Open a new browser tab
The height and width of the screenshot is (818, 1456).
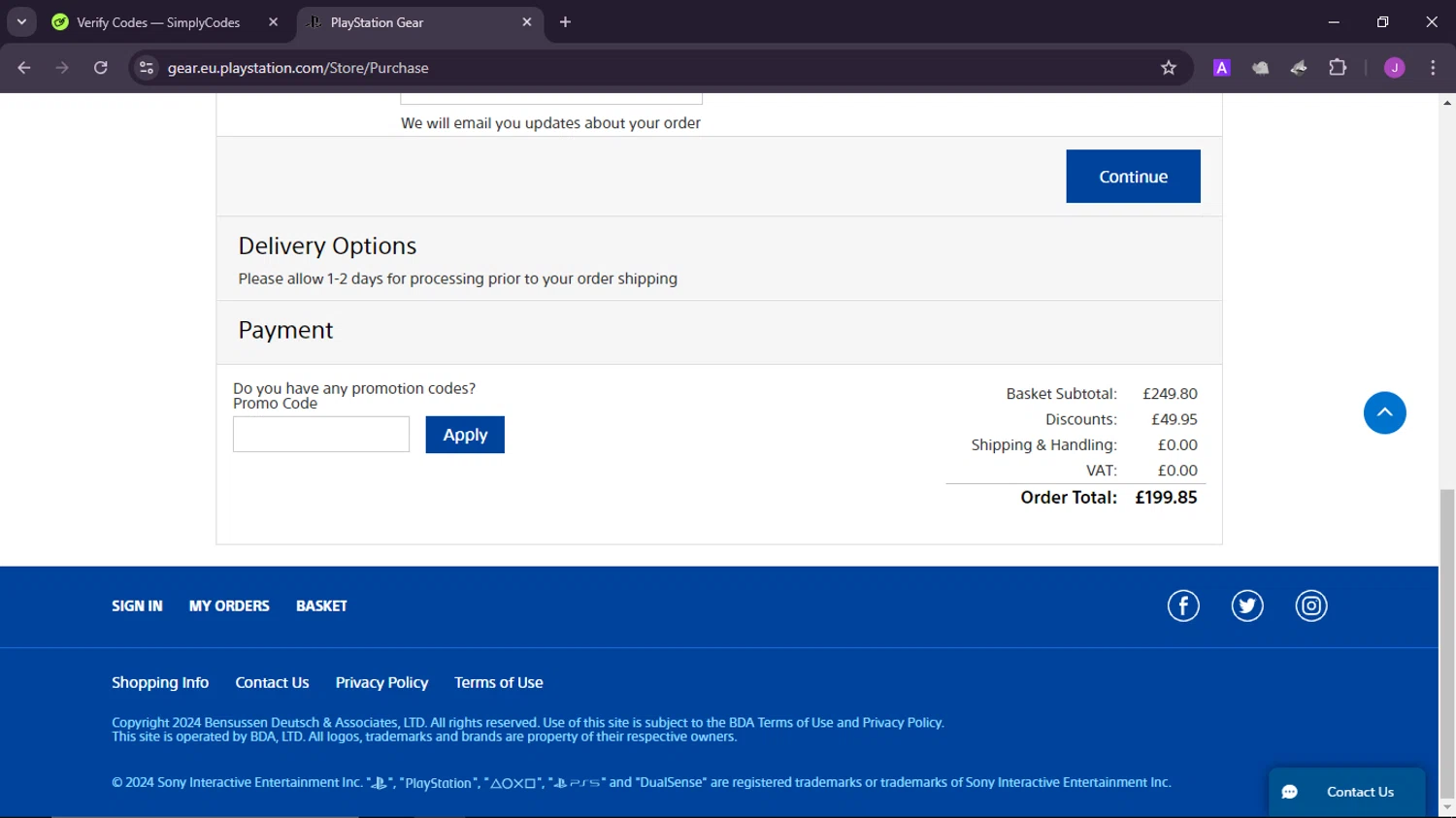tap(565, 22)
